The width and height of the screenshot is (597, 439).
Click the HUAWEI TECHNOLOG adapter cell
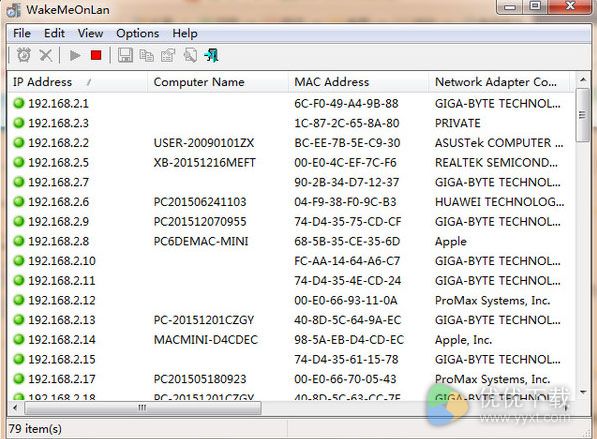[x=500, y=202]
